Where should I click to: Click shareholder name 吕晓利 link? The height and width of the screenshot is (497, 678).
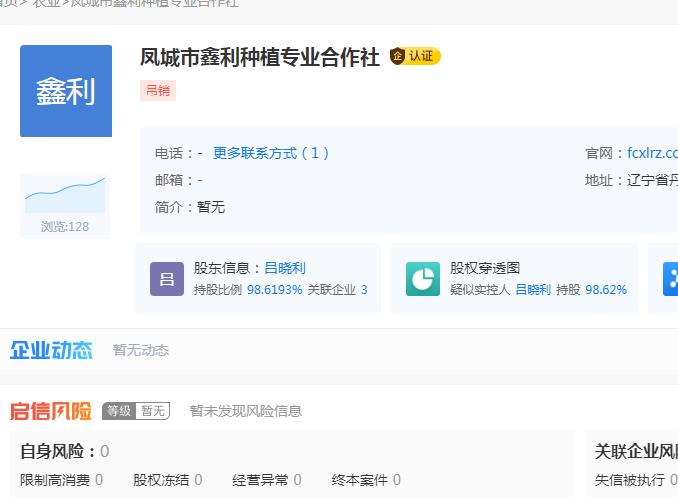(x=285, y=268)
